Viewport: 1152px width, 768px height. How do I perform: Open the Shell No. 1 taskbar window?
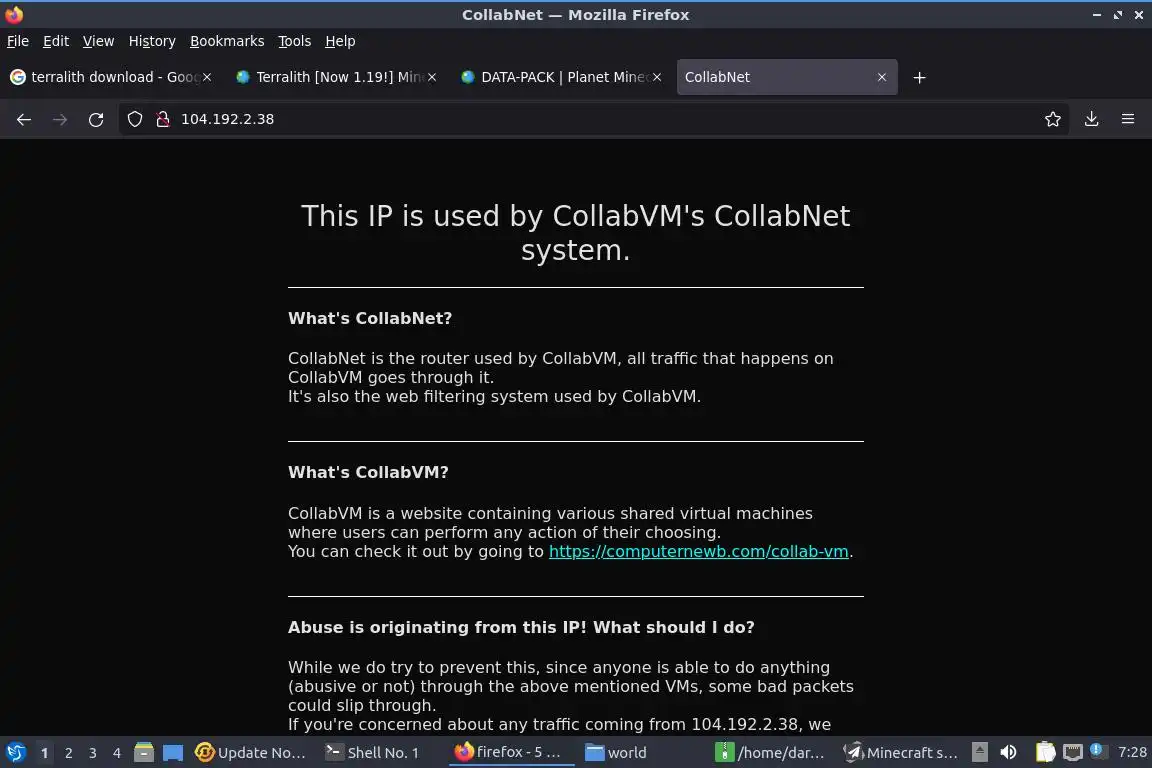coord(372,753)
